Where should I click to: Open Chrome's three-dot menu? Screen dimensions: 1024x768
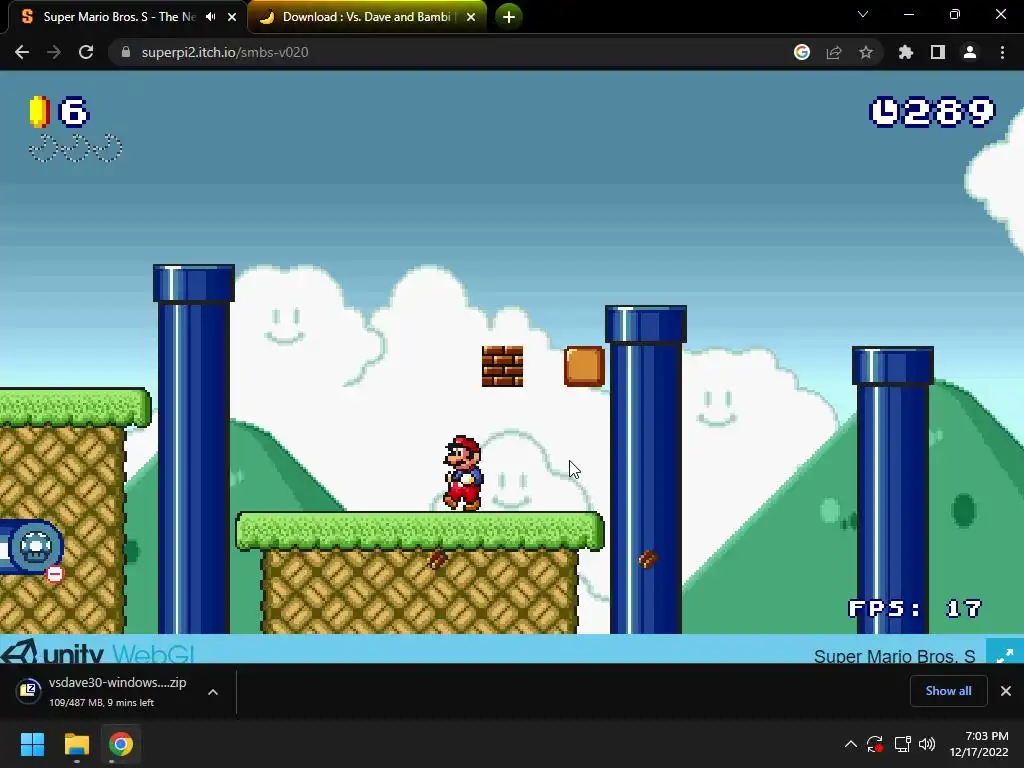[x=1002, y=52]
